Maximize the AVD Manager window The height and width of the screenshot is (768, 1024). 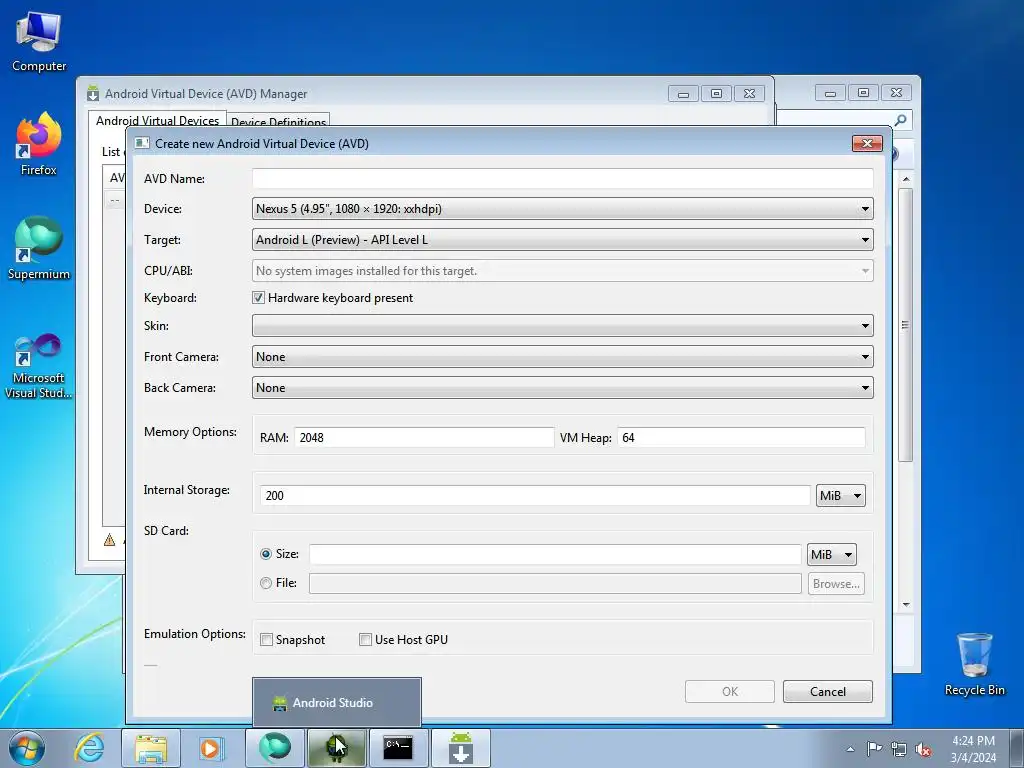[x=716, y=93]
